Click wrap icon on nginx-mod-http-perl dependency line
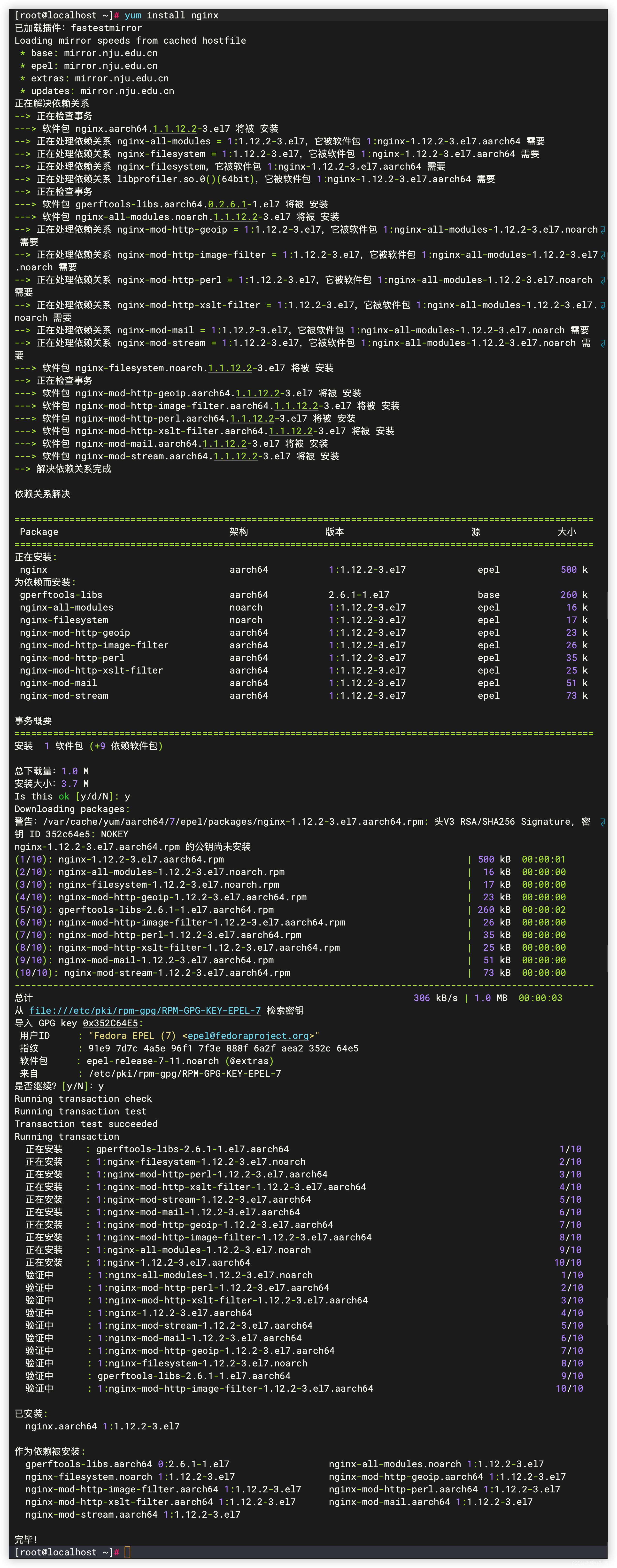 (x=602, y=280)
